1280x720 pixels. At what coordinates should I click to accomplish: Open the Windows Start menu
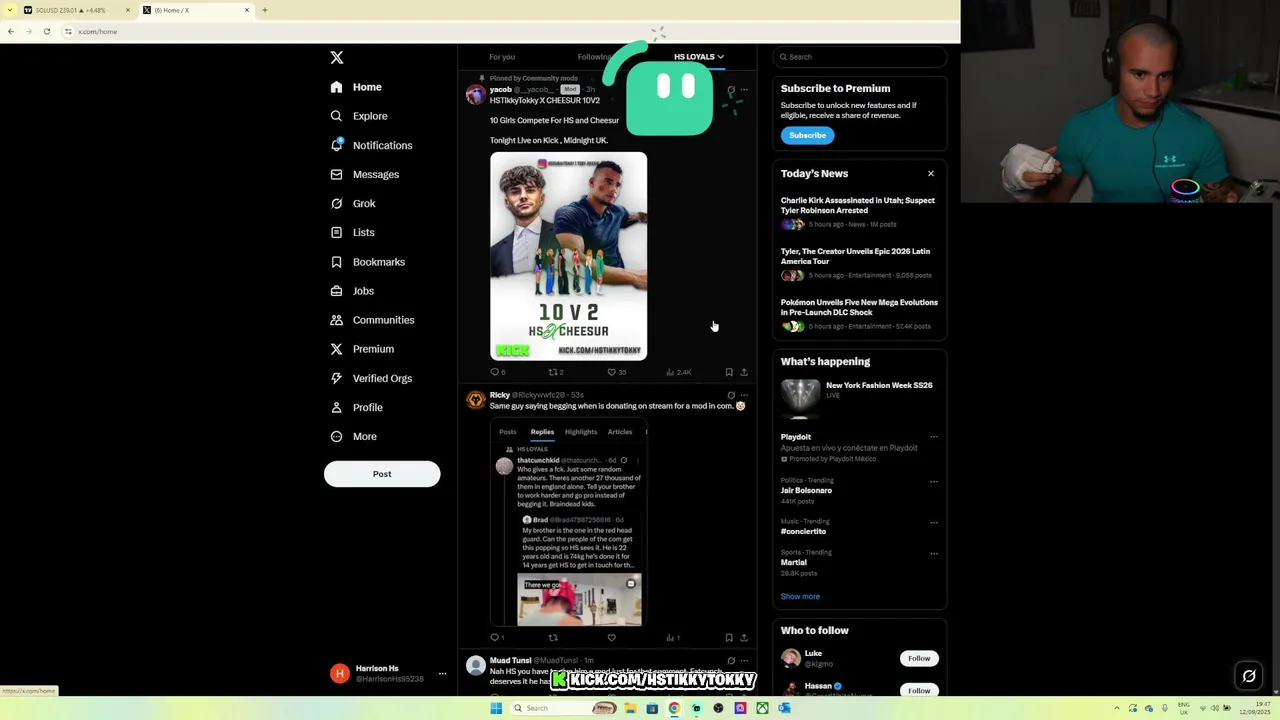coord(496,708)
